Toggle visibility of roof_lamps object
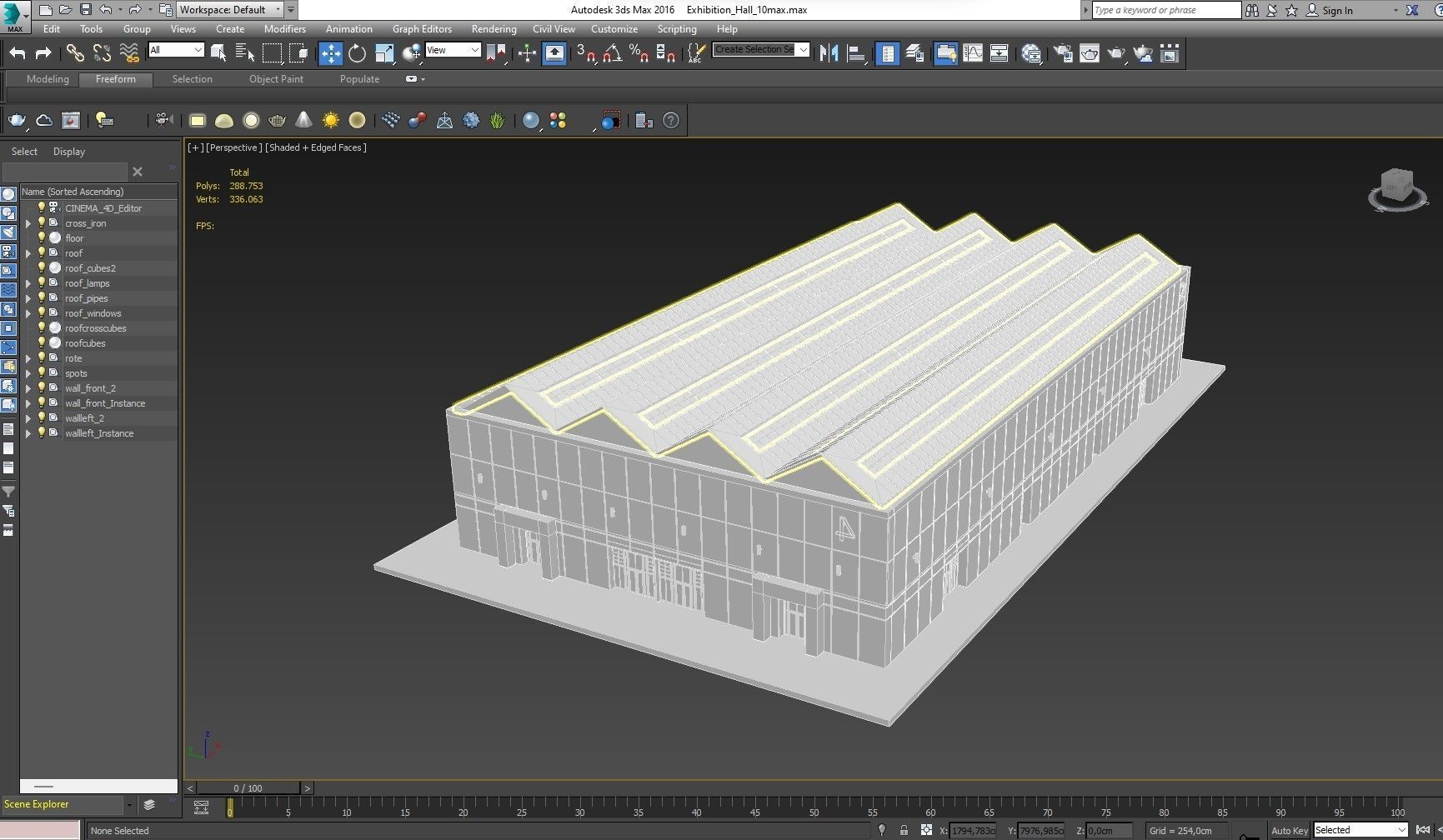Screen dimensions: 1443x840 tap(41, 283)
